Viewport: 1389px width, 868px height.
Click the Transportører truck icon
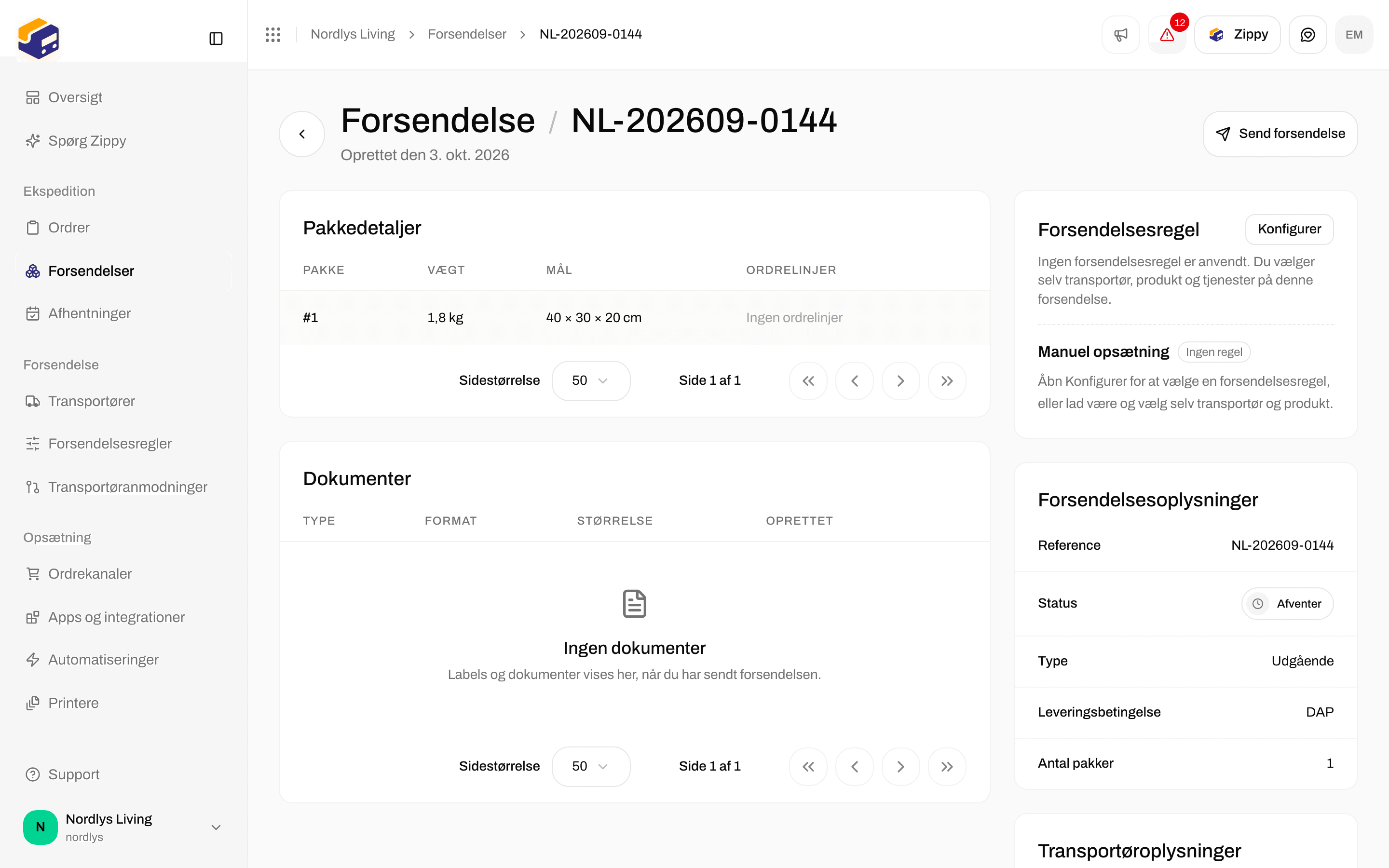33,401
